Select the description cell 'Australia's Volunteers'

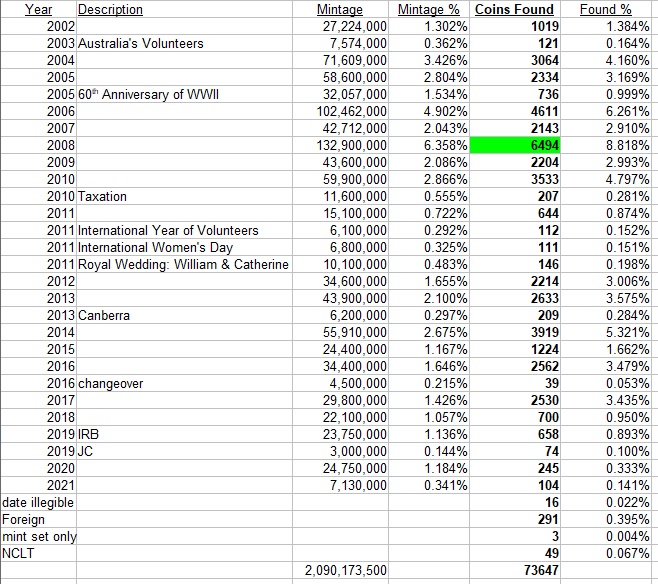click(184, 43)
